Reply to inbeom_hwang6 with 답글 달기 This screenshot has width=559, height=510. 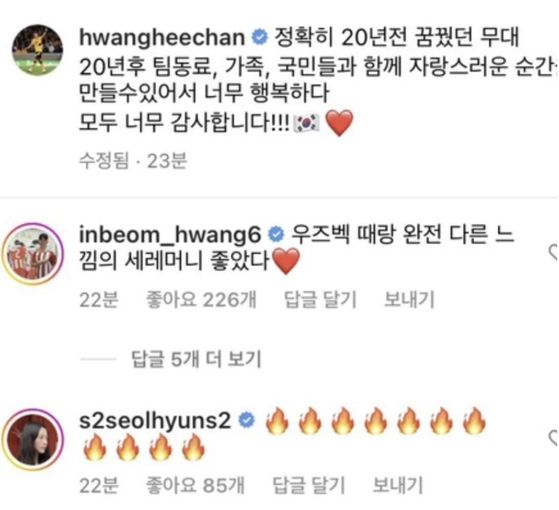(x=320, y=300)
